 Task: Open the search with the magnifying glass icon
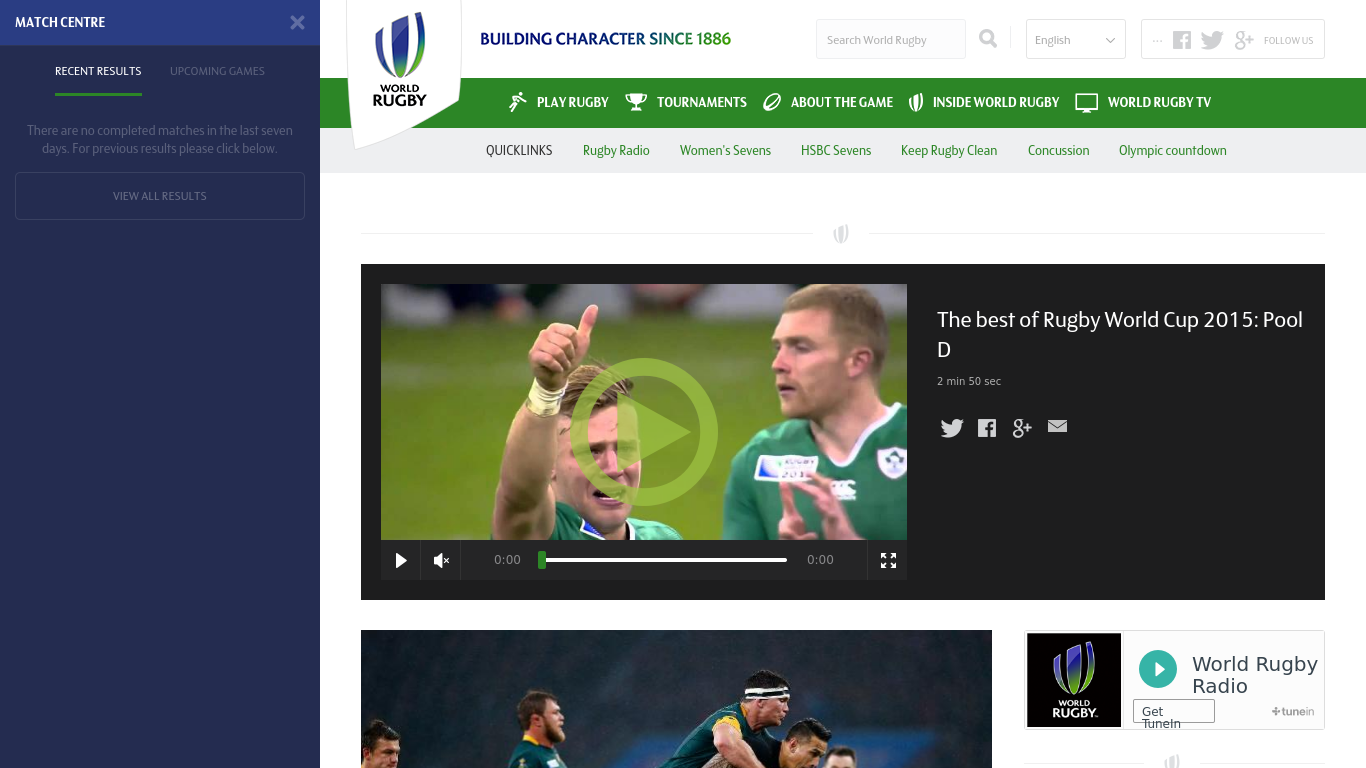(988, 38)
